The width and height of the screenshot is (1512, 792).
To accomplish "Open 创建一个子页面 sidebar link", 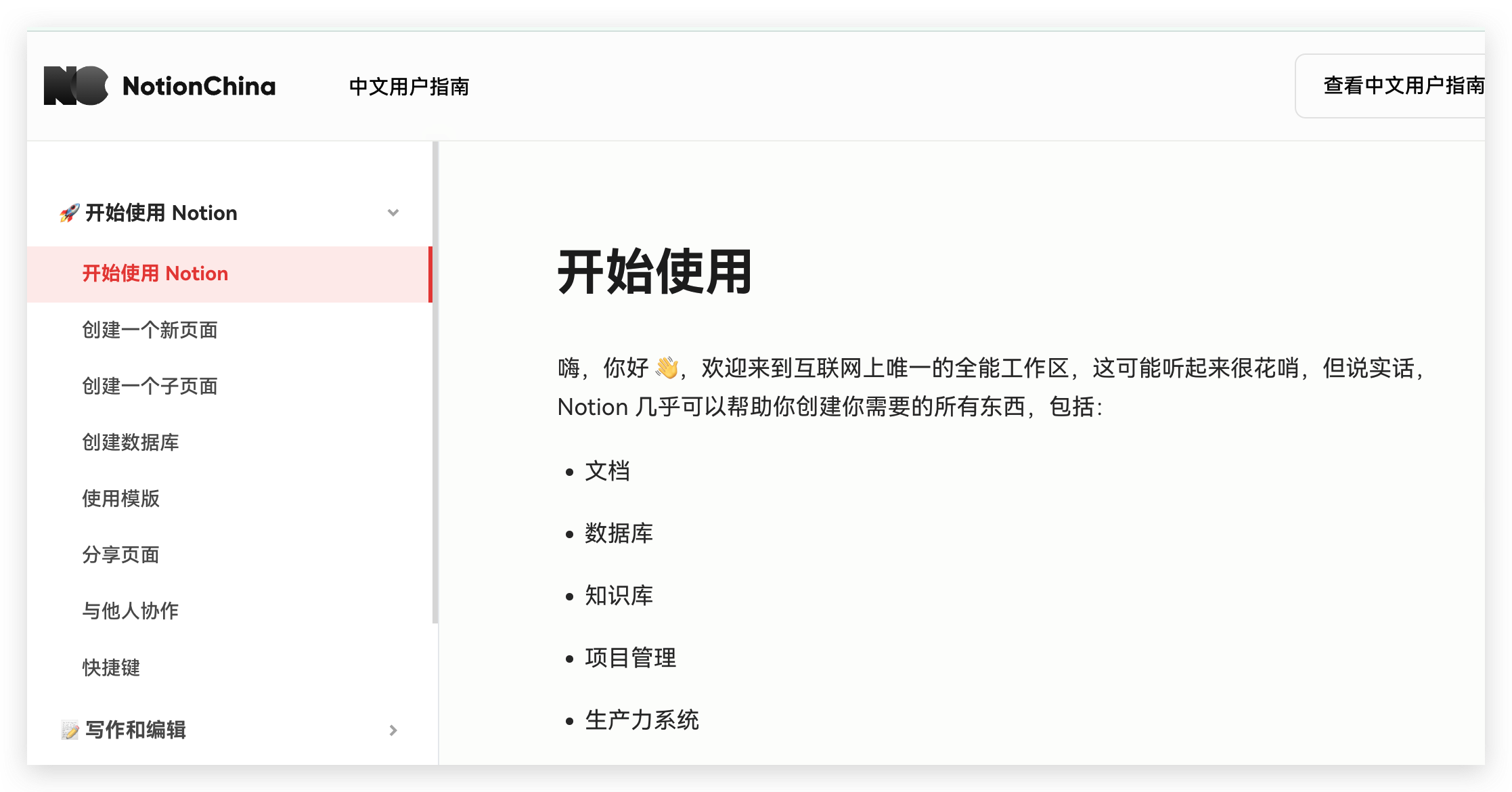I will pyautogui.click(x=150, y=387).
